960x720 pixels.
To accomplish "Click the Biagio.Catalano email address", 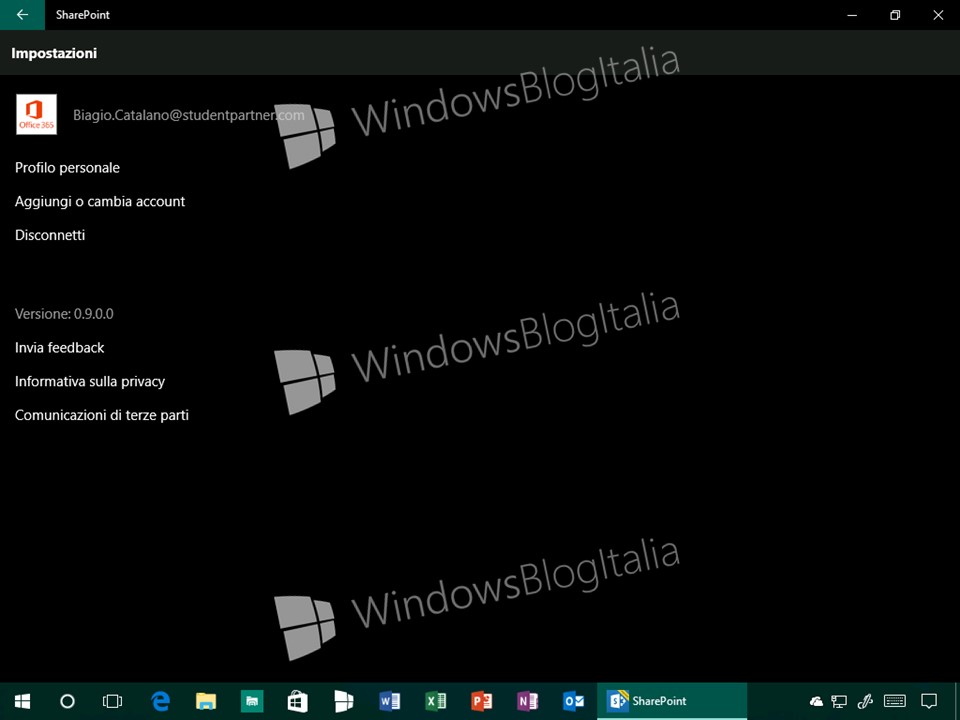I will tap(189, 115).
